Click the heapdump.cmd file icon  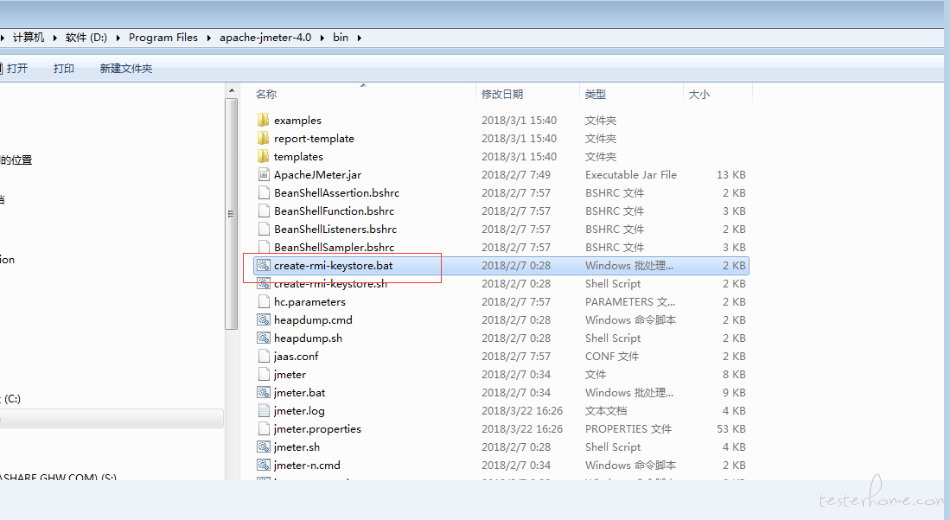pyautogui.click(x=264, y=320)
